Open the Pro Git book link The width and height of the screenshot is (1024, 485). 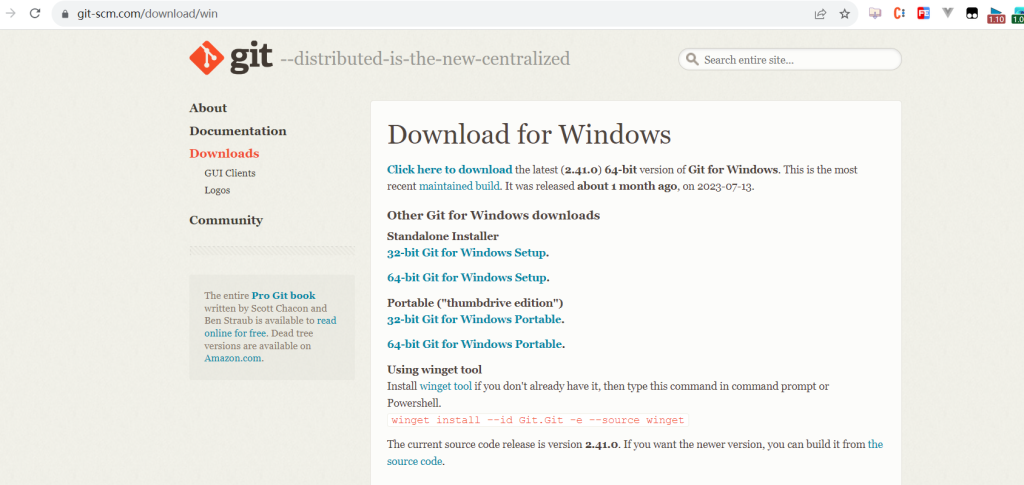point(283,296)
